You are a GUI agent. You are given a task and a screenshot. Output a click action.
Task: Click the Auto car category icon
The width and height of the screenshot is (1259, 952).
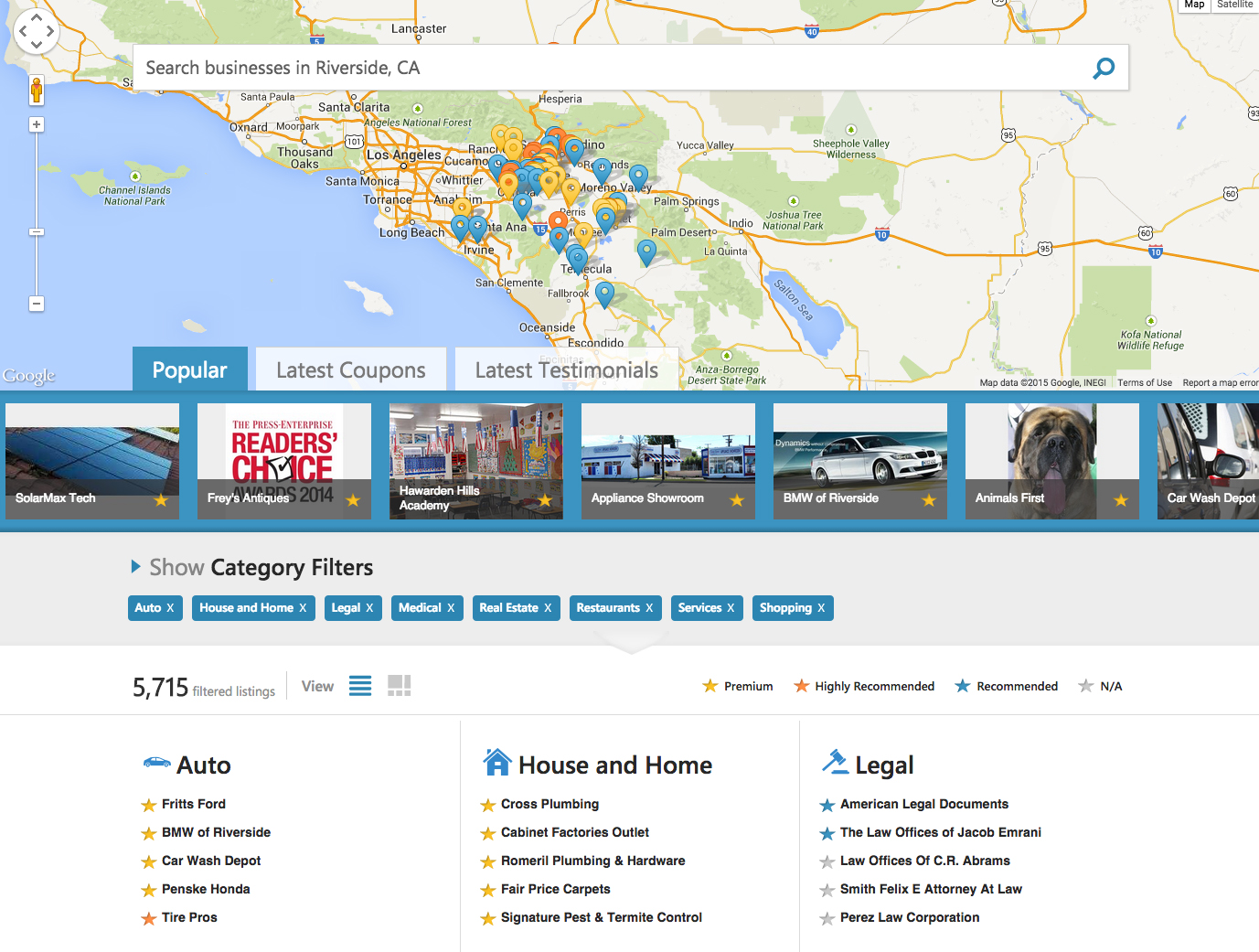(x=157, y=763)
